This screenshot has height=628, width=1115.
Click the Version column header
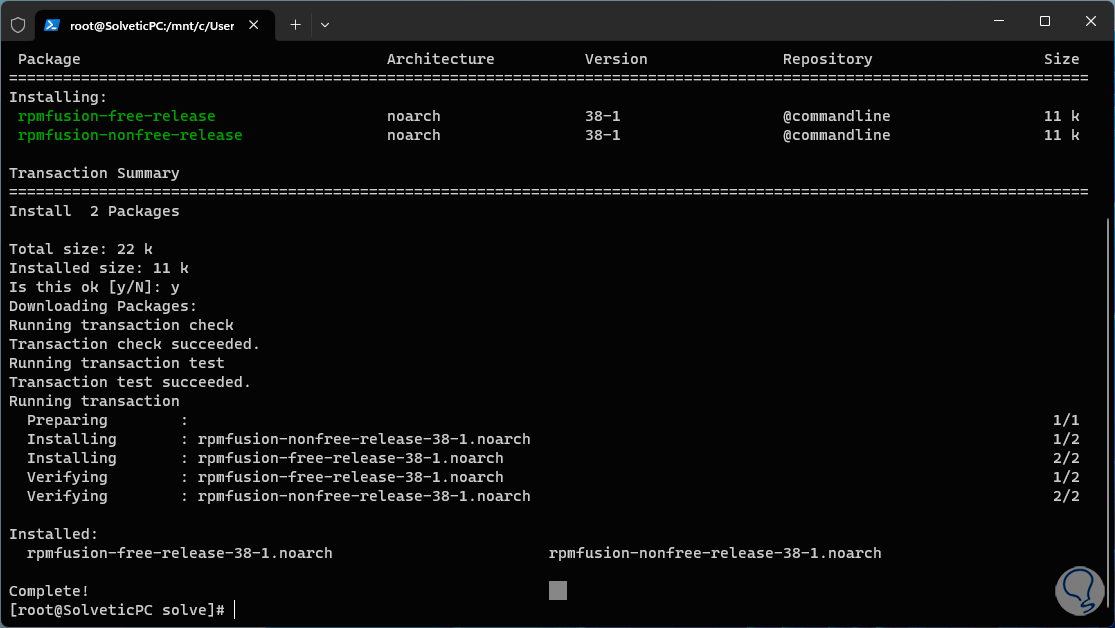point(616,59)
